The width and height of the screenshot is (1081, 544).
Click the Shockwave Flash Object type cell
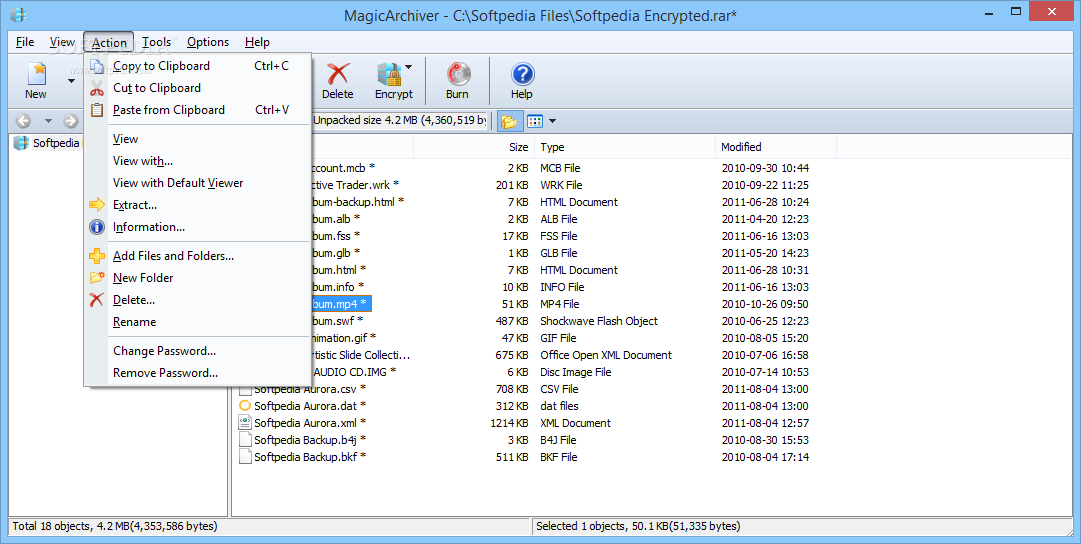coord(598,321)
